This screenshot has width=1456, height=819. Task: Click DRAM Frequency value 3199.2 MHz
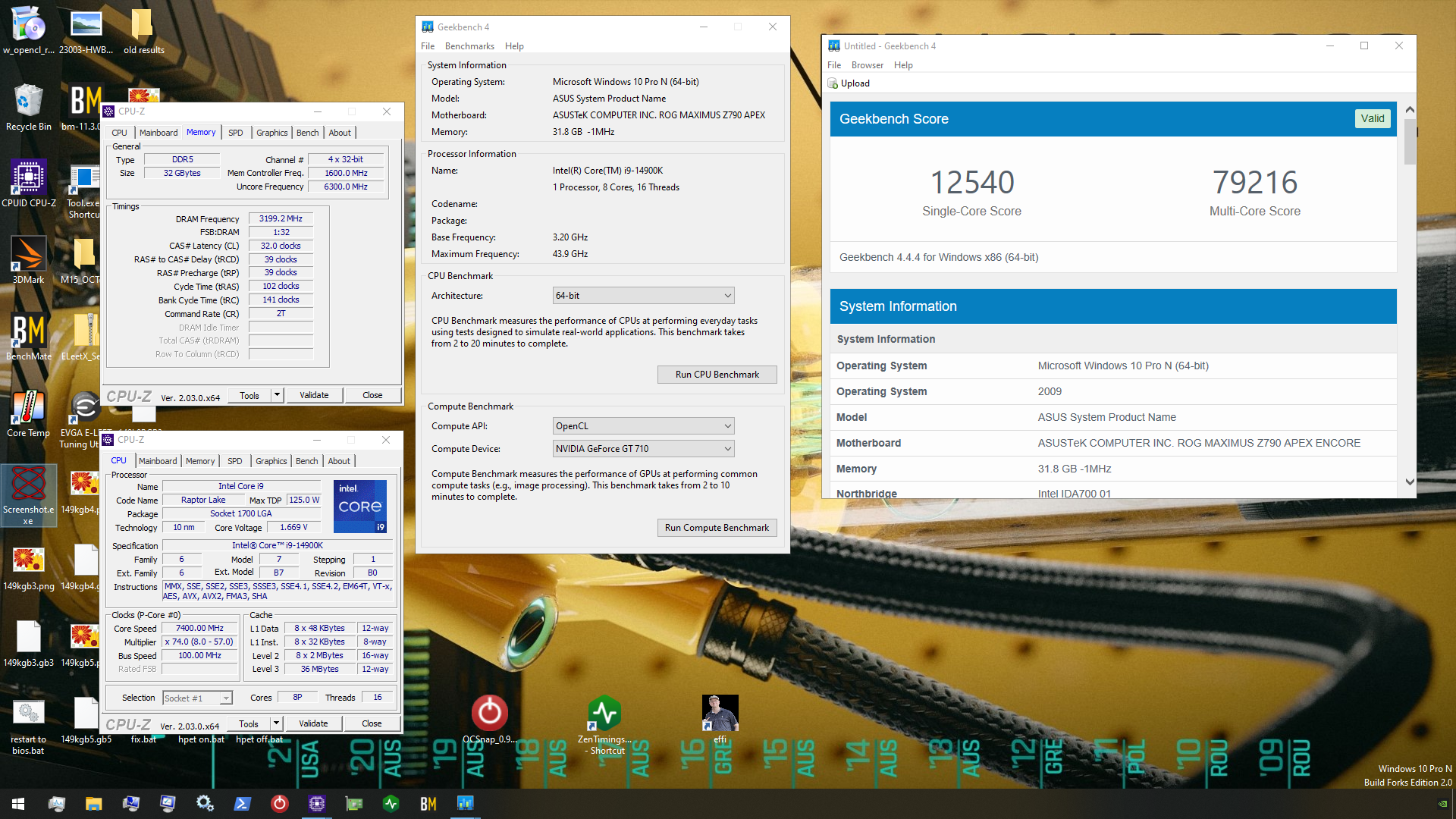coord(281,218)
